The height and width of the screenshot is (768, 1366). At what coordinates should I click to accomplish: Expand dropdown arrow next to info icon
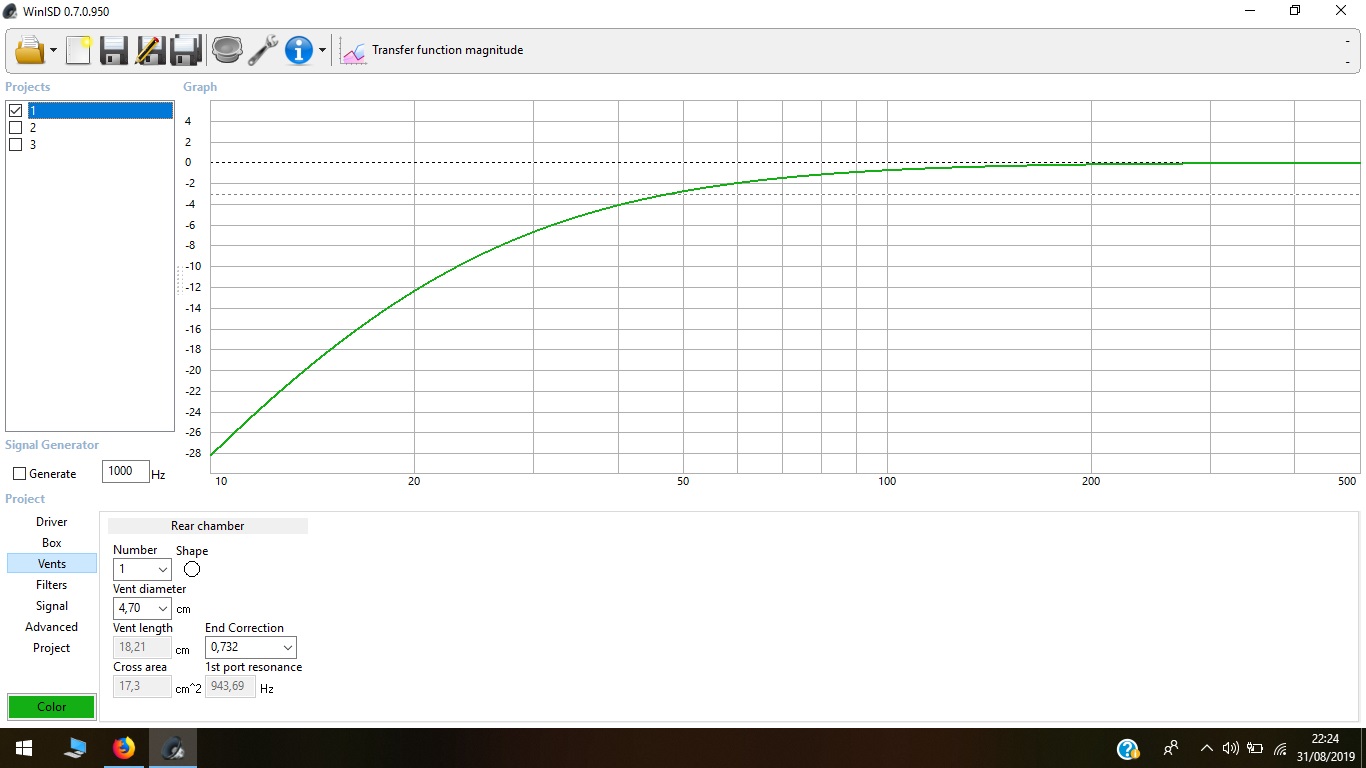pyautogui.click(x=322, y=51)
